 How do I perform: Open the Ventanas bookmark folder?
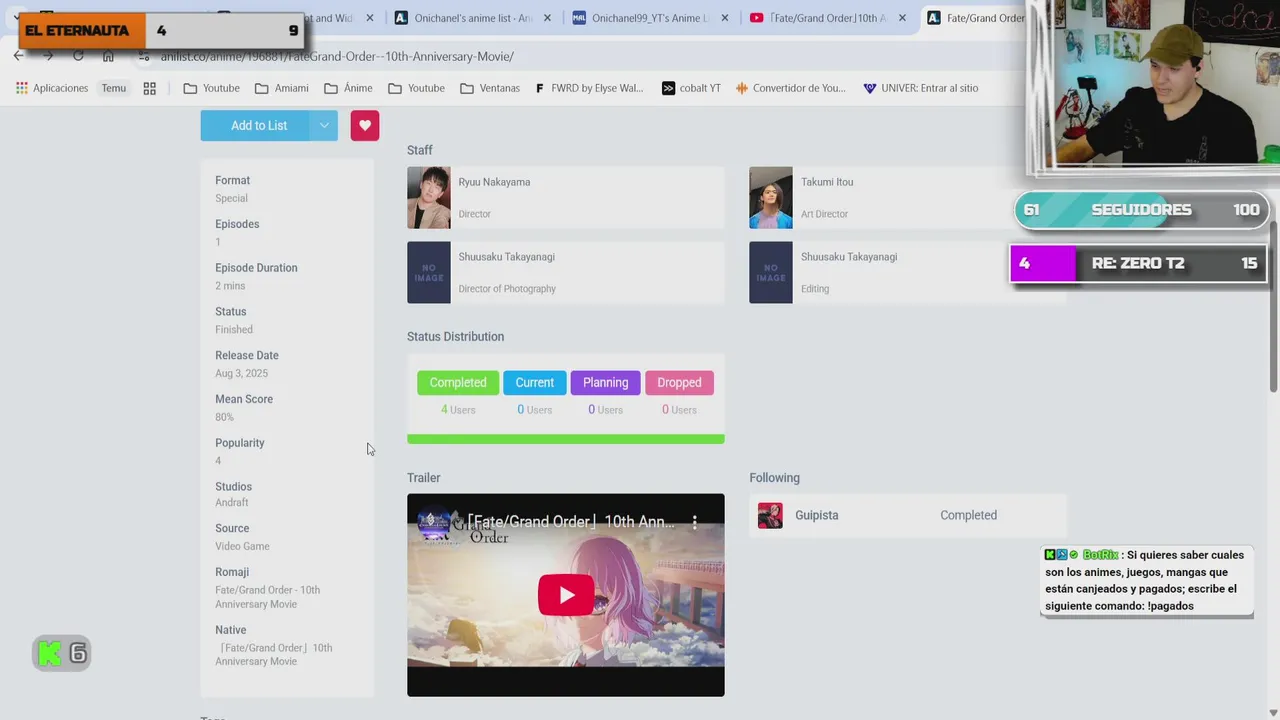pyautogui.click(x=490, y=88)
